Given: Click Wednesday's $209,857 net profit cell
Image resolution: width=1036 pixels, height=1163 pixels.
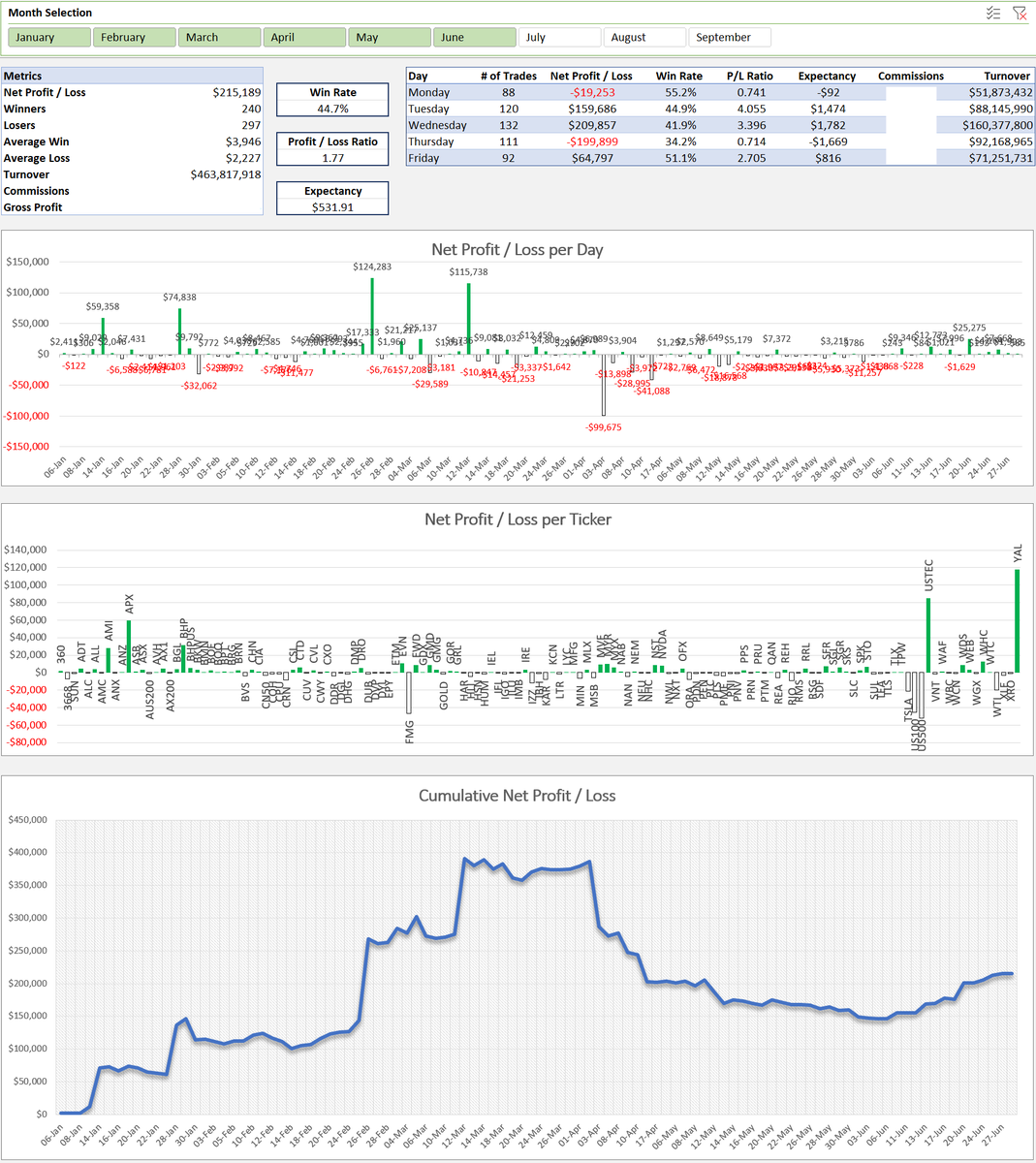Looking at the screenshot, I should [591, 125].
